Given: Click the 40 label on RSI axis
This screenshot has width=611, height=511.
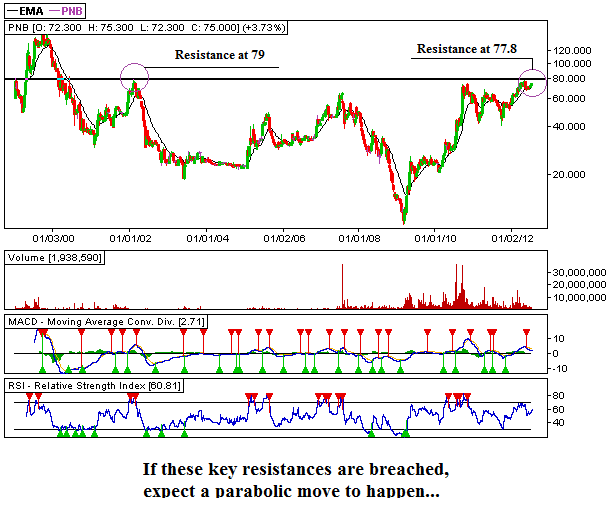Looking at the screenshot, I should click(x=558, y=423).
